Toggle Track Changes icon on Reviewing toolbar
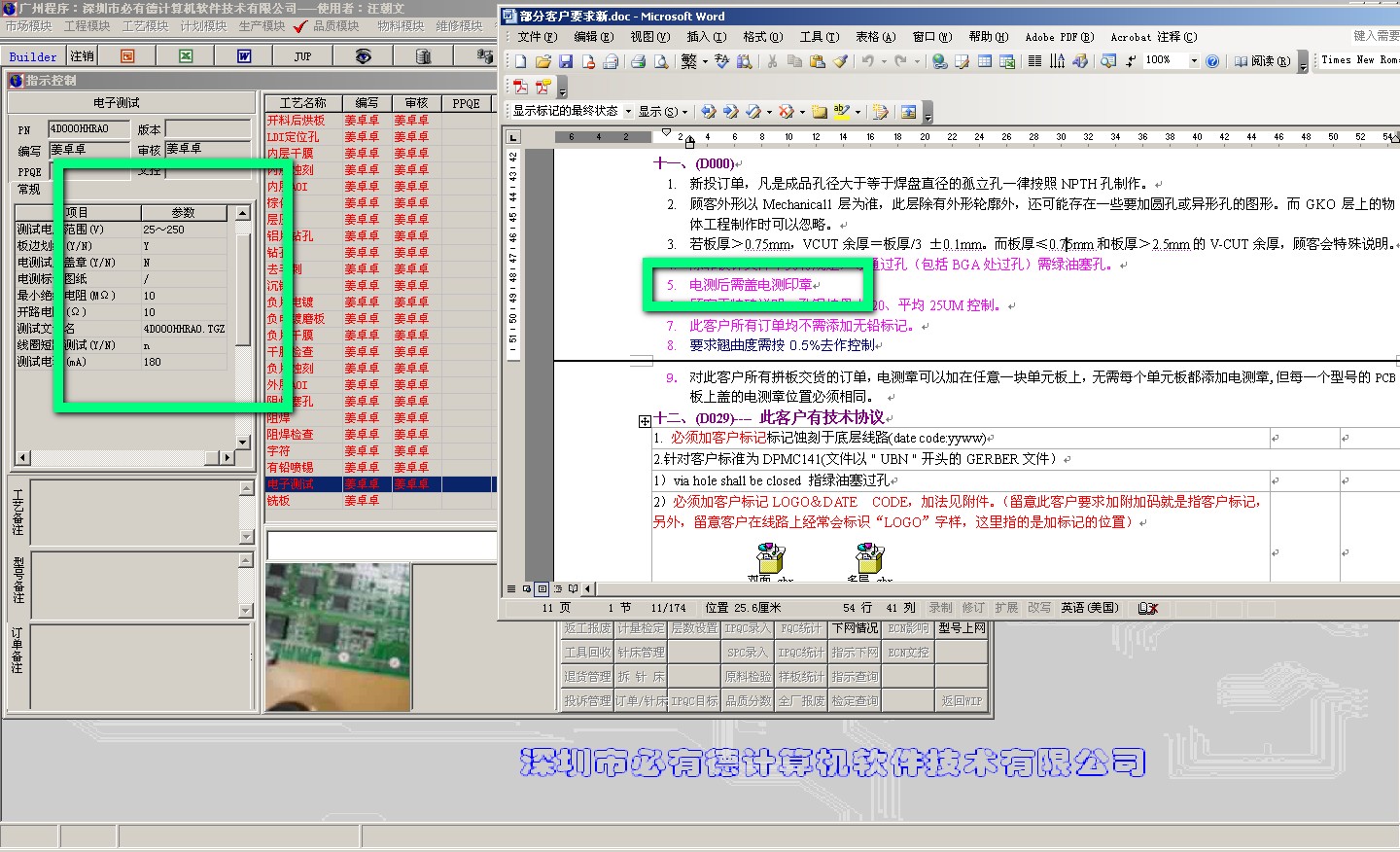This screenshot has height=852, width=1400. [x=881, y=111]
